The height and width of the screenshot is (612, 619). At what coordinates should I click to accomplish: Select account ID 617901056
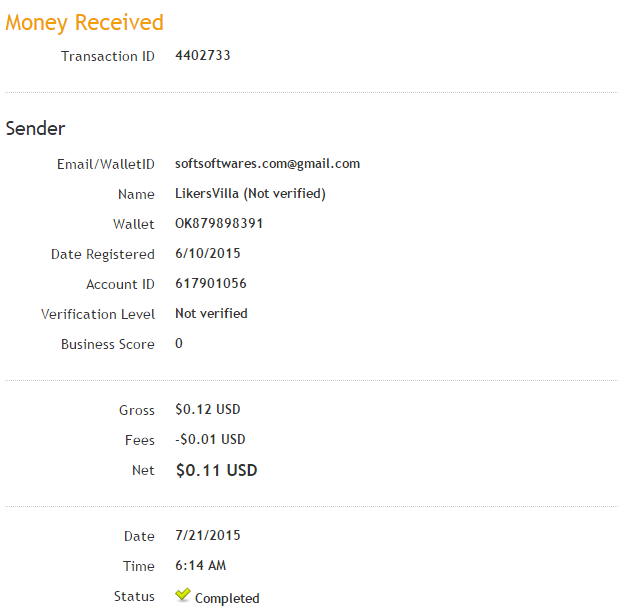(211, 284)
